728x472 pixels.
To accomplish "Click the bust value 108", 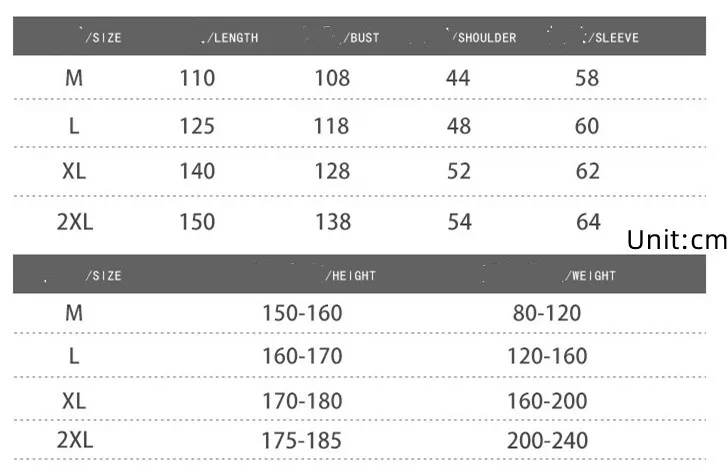I will tap(332, 78).
